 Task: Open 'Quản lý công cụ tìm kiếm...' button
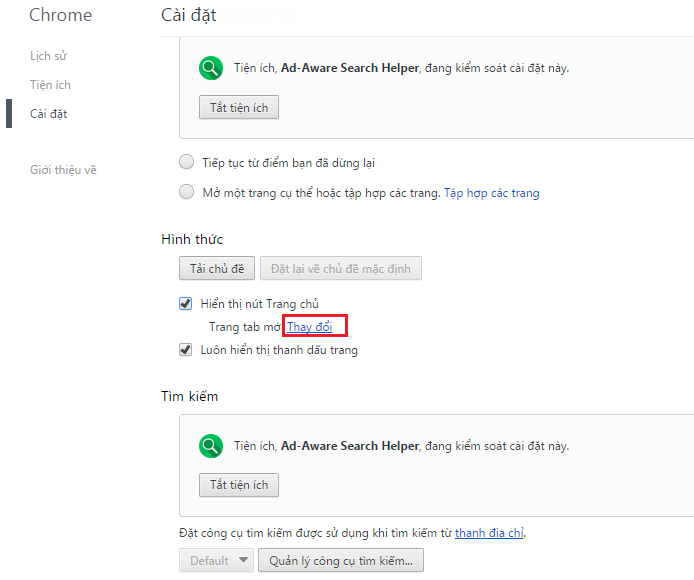pos(341,561)
